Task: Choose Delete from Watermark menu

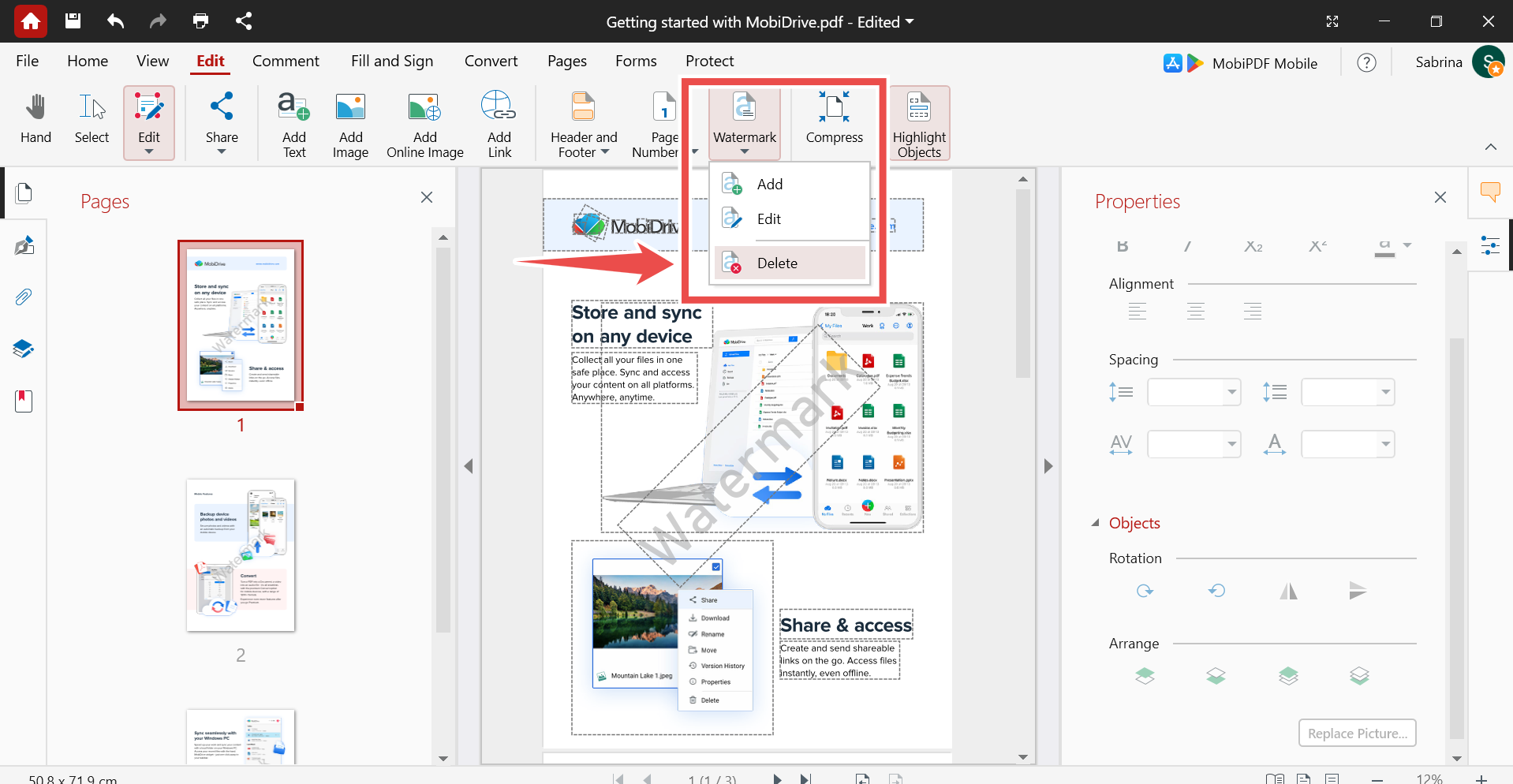Action: (x=790, y=263)
